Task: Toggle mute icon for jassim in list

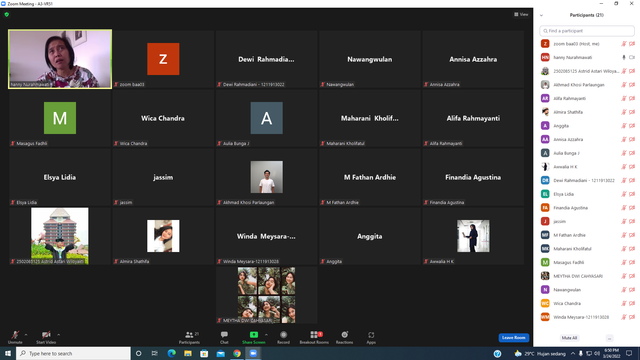Action: point(624,221)
